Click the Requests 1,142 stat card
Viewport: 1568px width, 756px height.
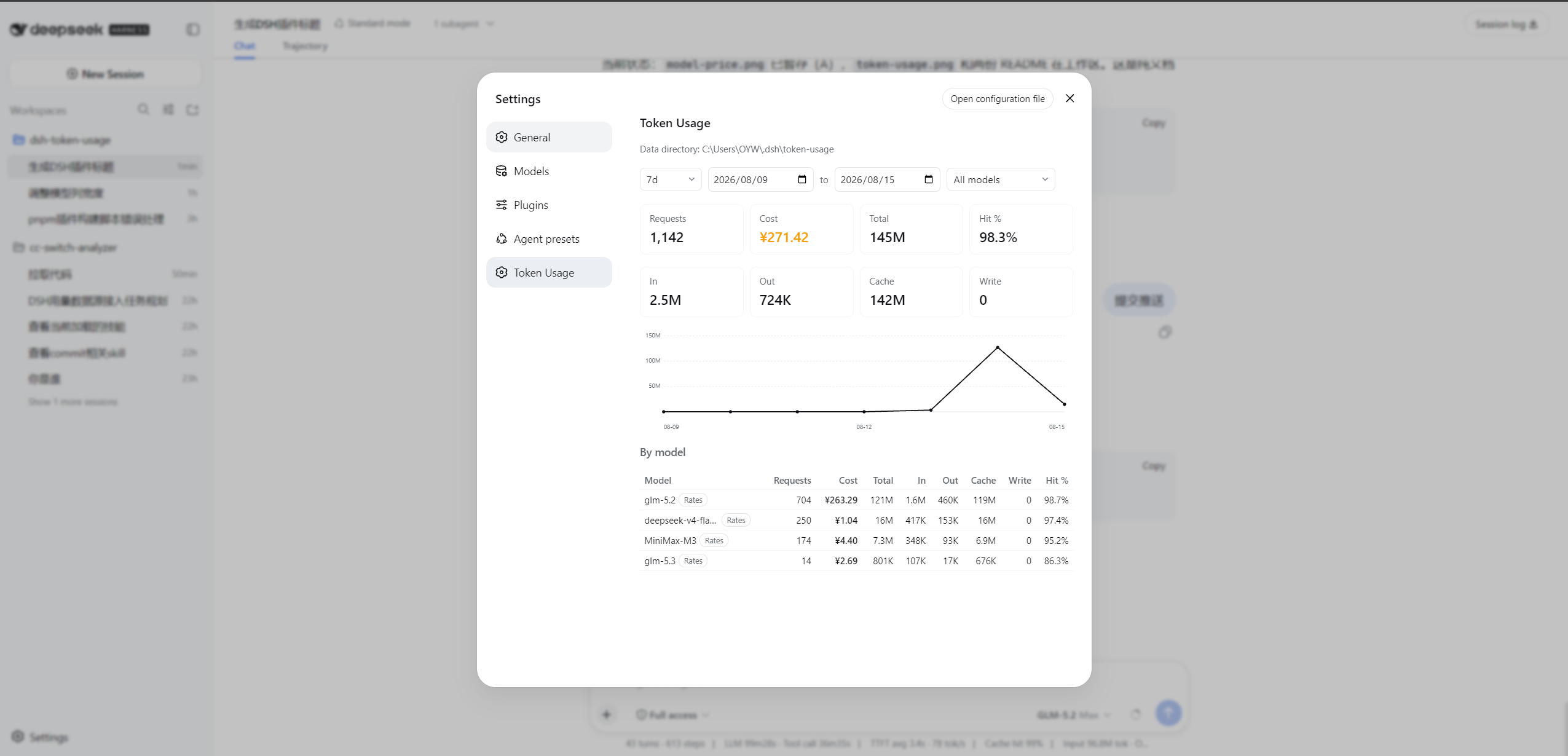tap(691, 229)
